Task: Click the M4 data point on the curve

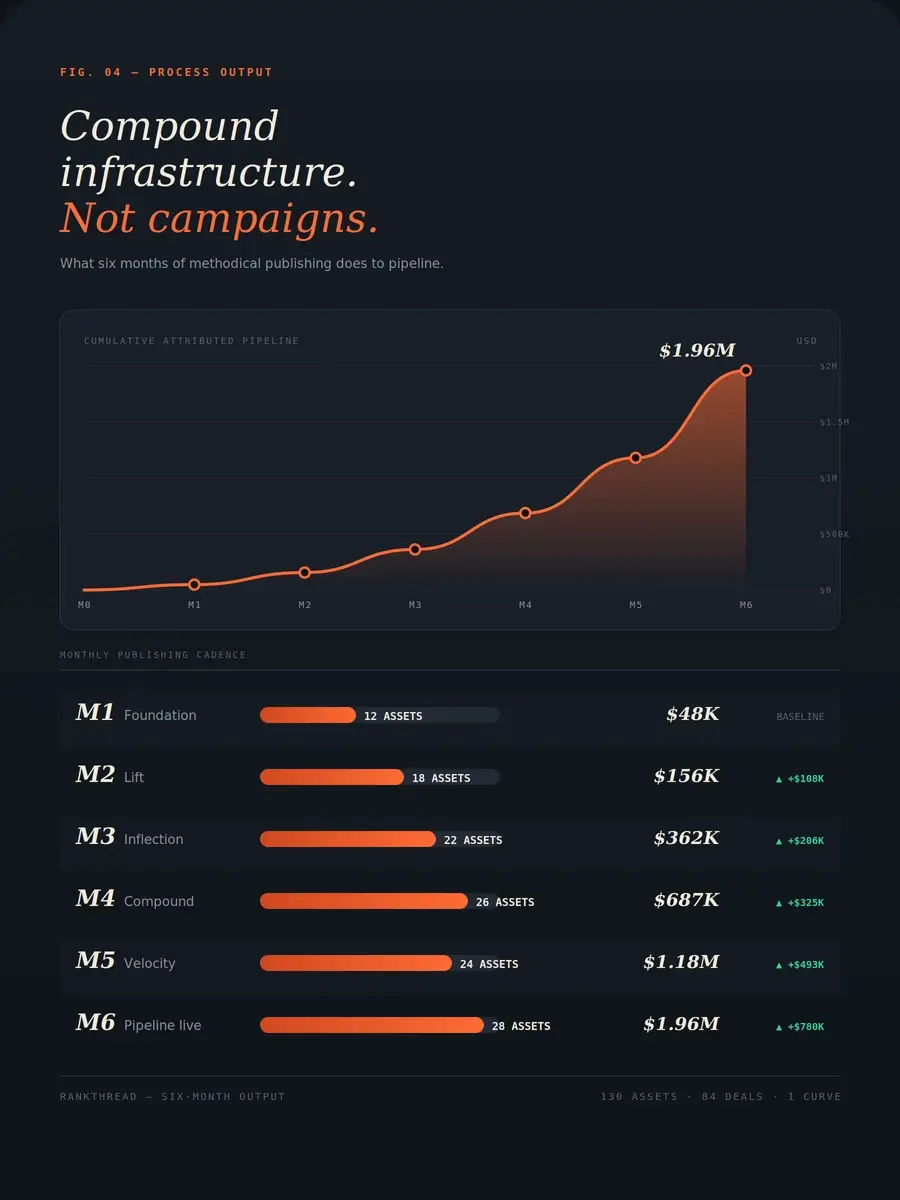Action: [x=525, y=513]
